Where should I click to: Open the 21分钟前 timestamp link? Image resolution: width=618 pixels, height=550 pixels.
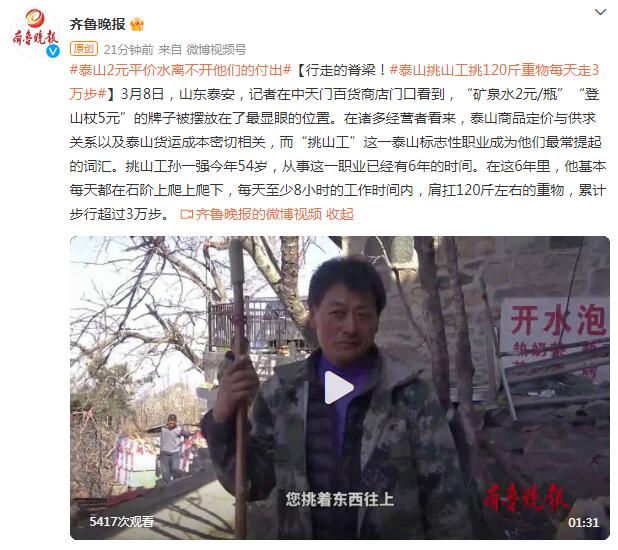click(x=128, y=50)
